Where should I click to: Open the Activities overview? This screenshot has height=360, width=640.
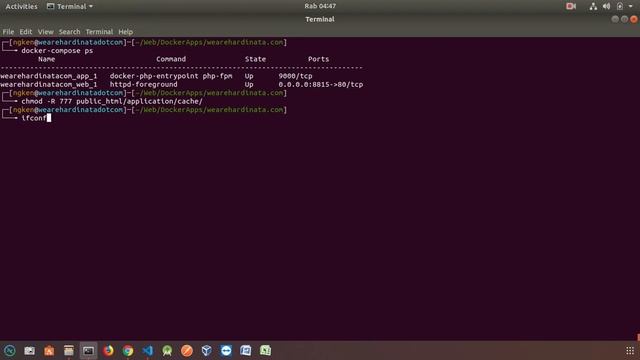(x=21, y=7)
